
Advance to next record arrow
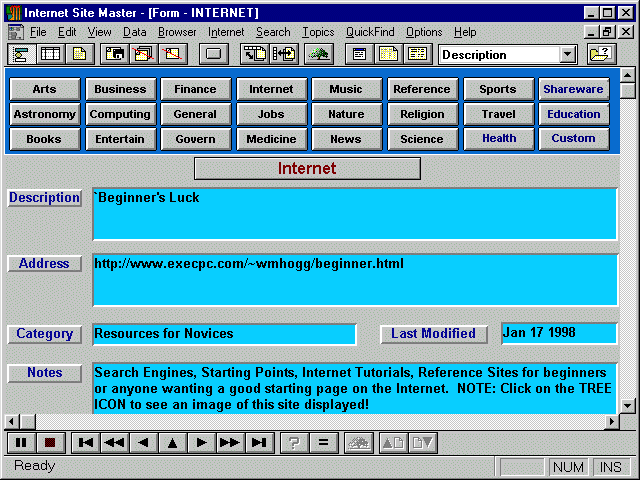(202, 442)
